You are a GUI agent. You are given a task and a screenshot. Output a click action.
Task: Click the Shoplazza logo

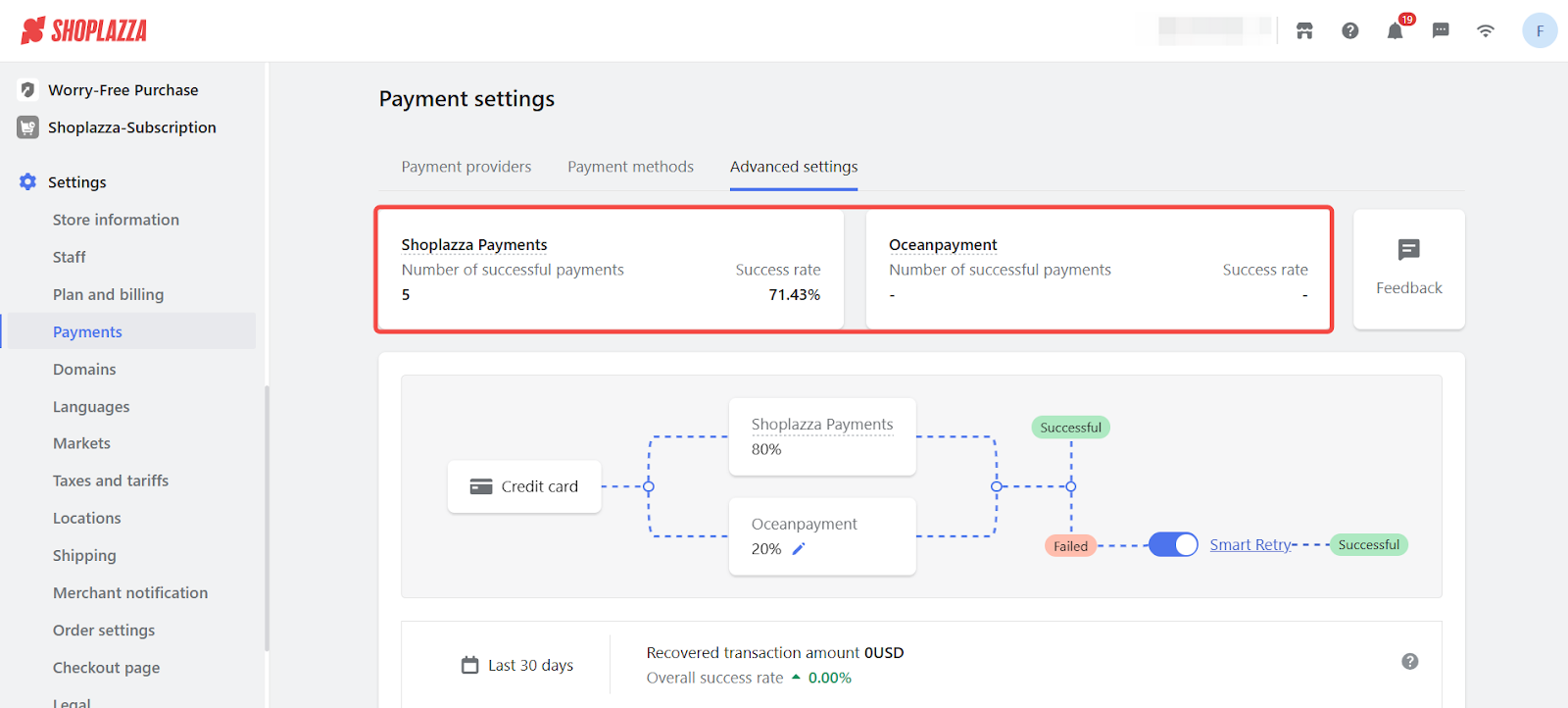click(x=84, y=30)
